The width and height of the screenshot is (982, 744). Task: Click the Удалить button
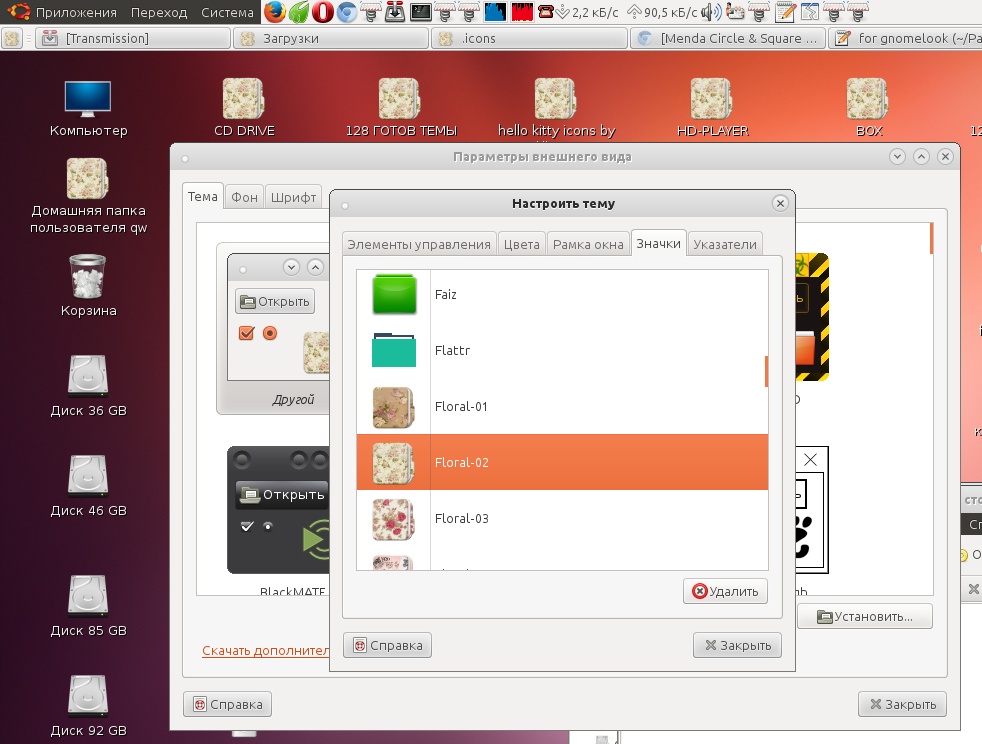[725, 591]
